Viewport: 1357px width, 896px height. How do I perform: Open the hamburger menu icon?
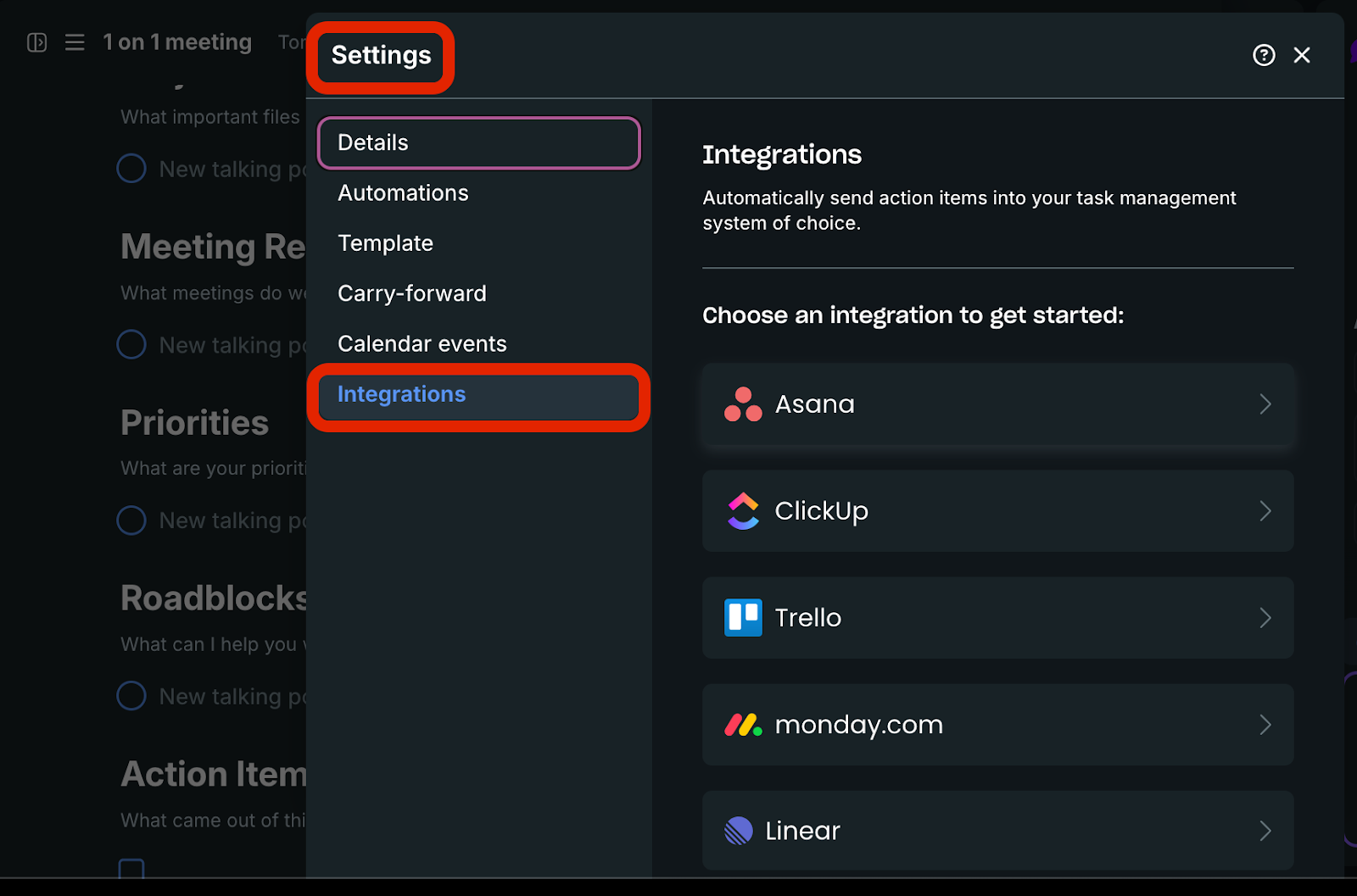(x=75, y=42)
